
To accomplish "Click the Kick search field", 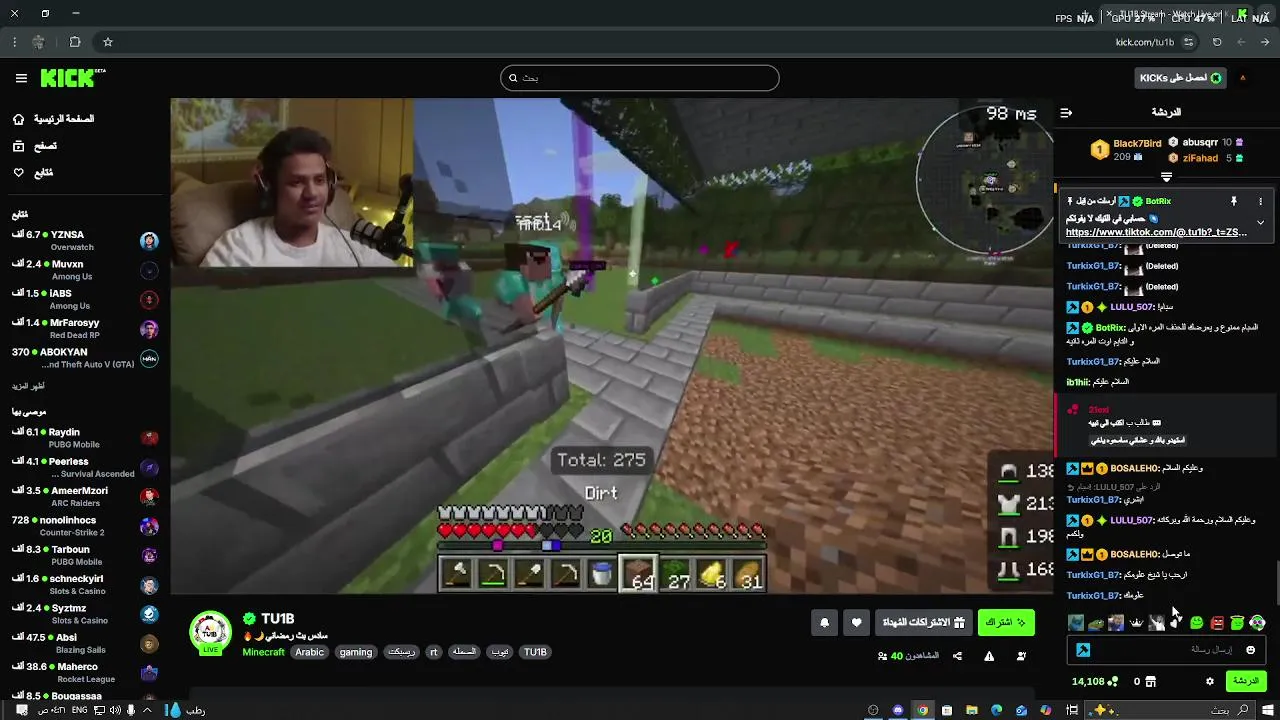I will click(x=640, y=78).
